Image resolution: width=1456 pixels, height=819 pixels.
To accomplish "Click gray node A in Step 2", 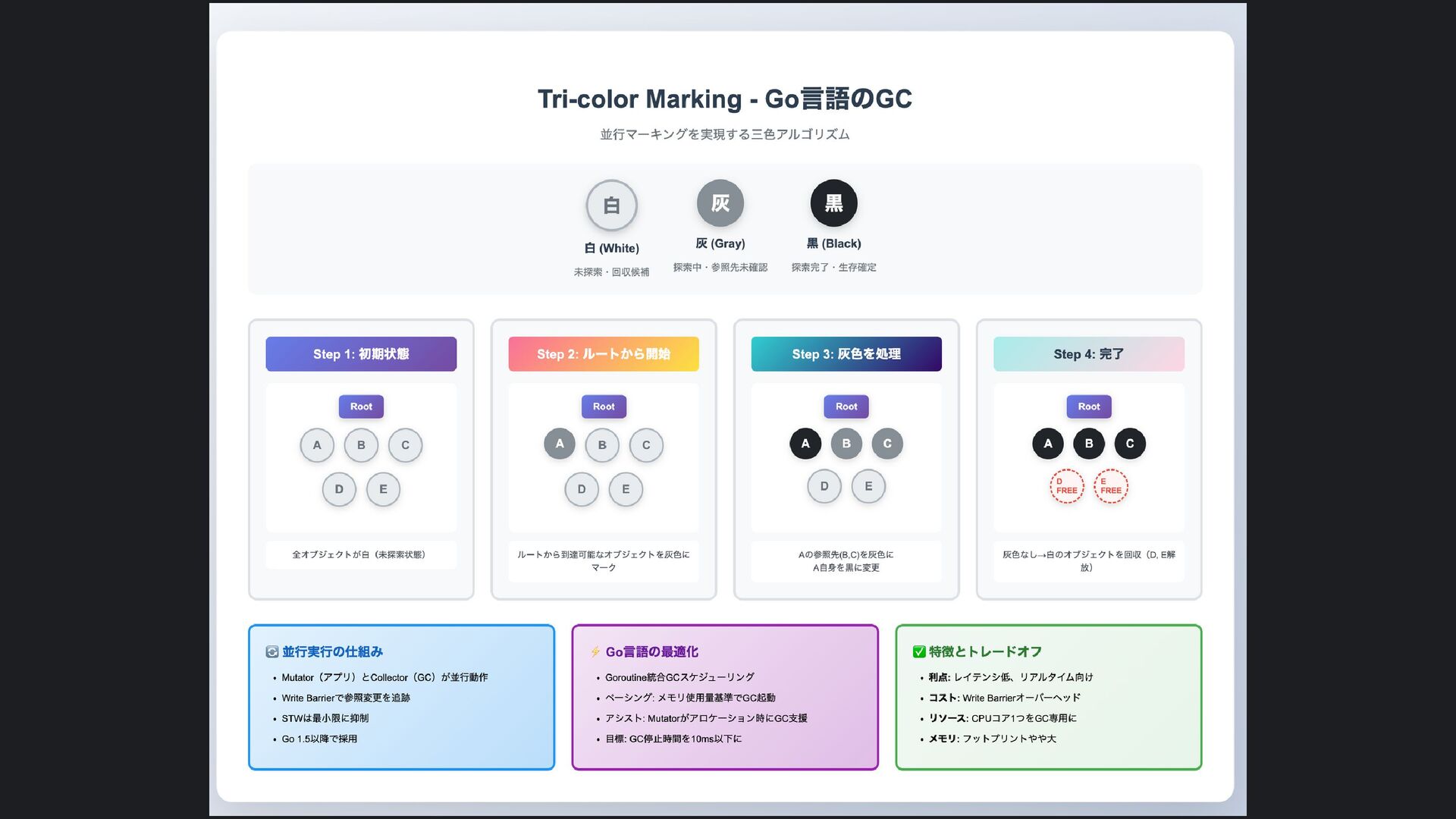I will [x=560, y=444].
